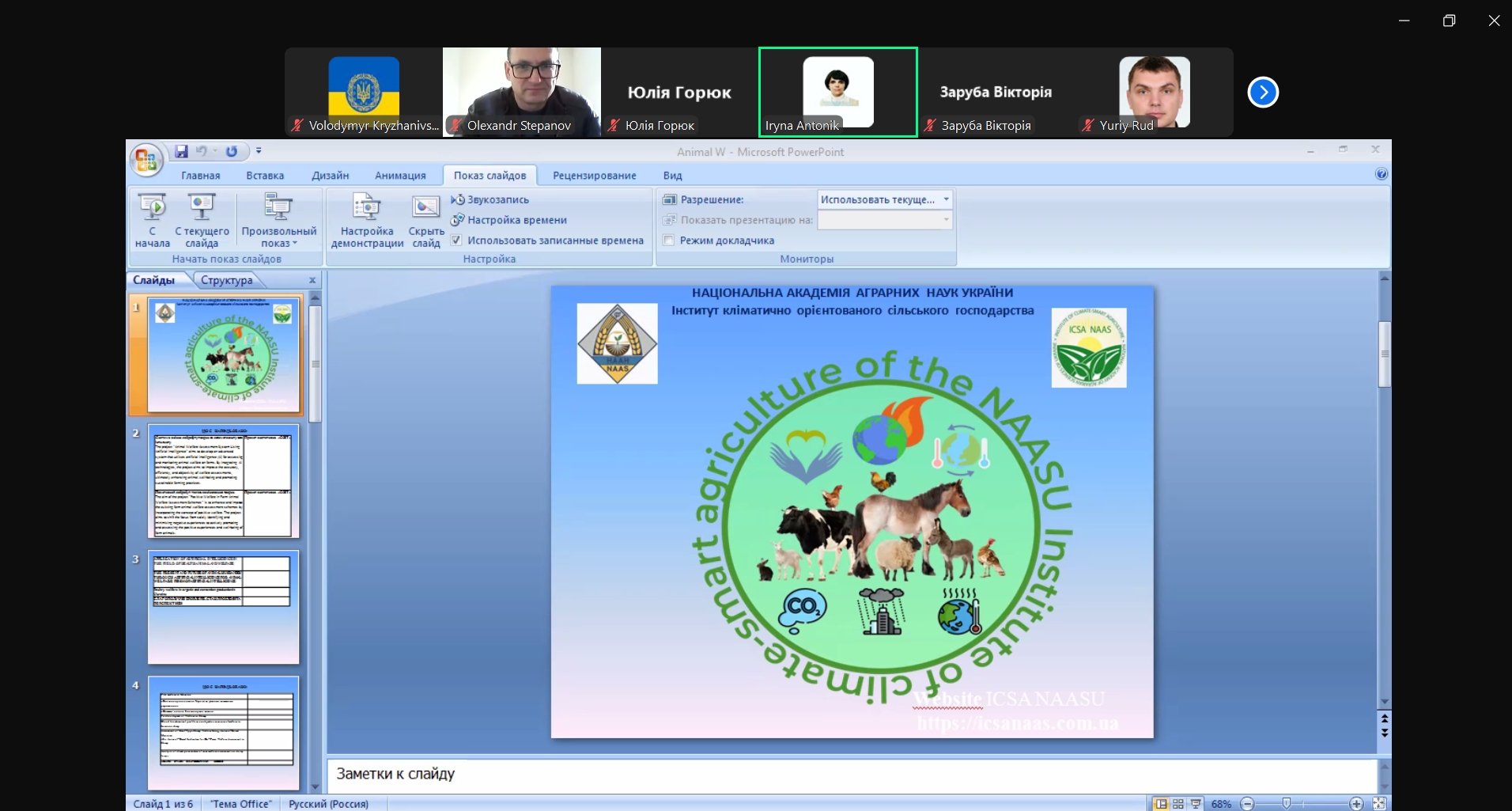Start slideshow from current slide
The height and width of the screenshot is (811, 1512).
pos(202,219)
